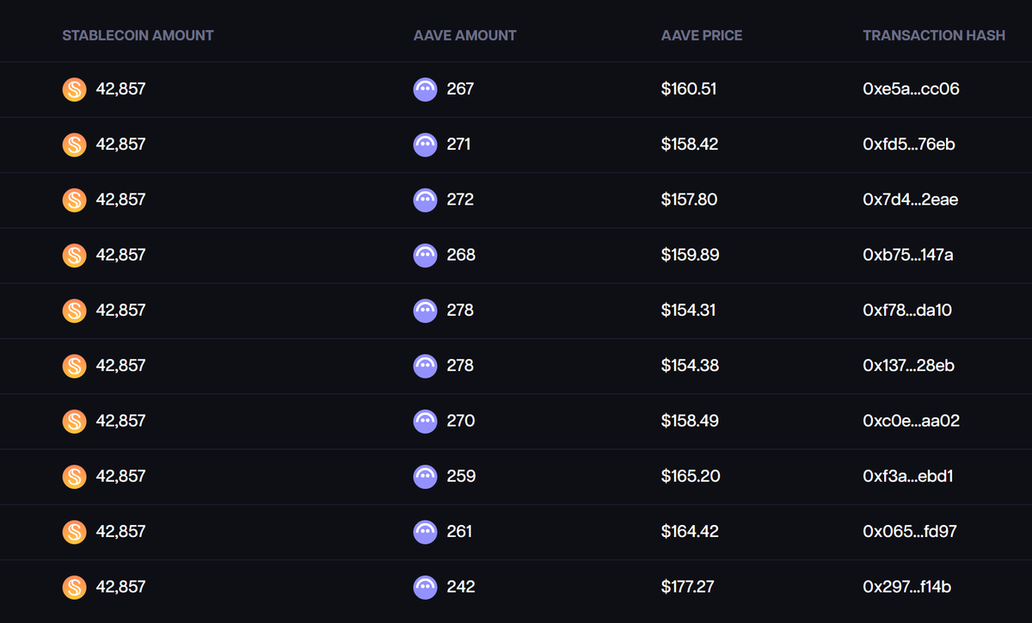Click the stablecoin icon in the $165.20 row

(74, 477)
